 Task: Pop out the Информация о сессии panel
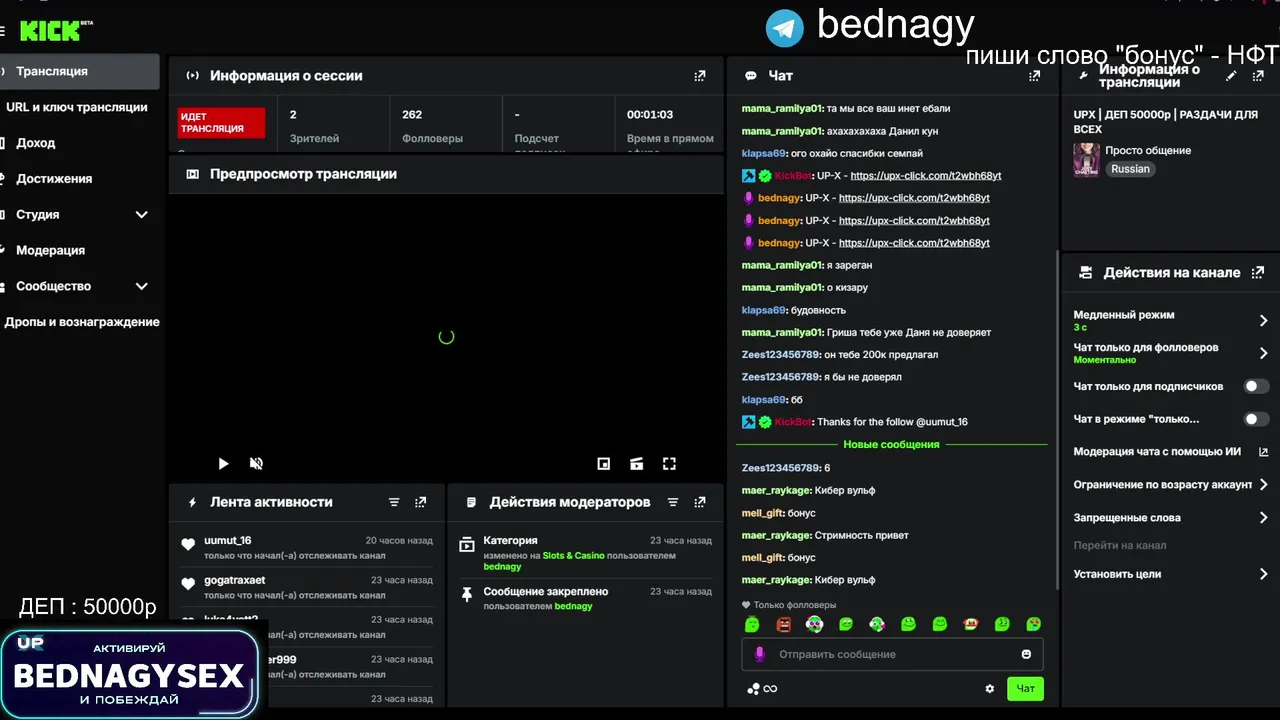coord(700,76)
